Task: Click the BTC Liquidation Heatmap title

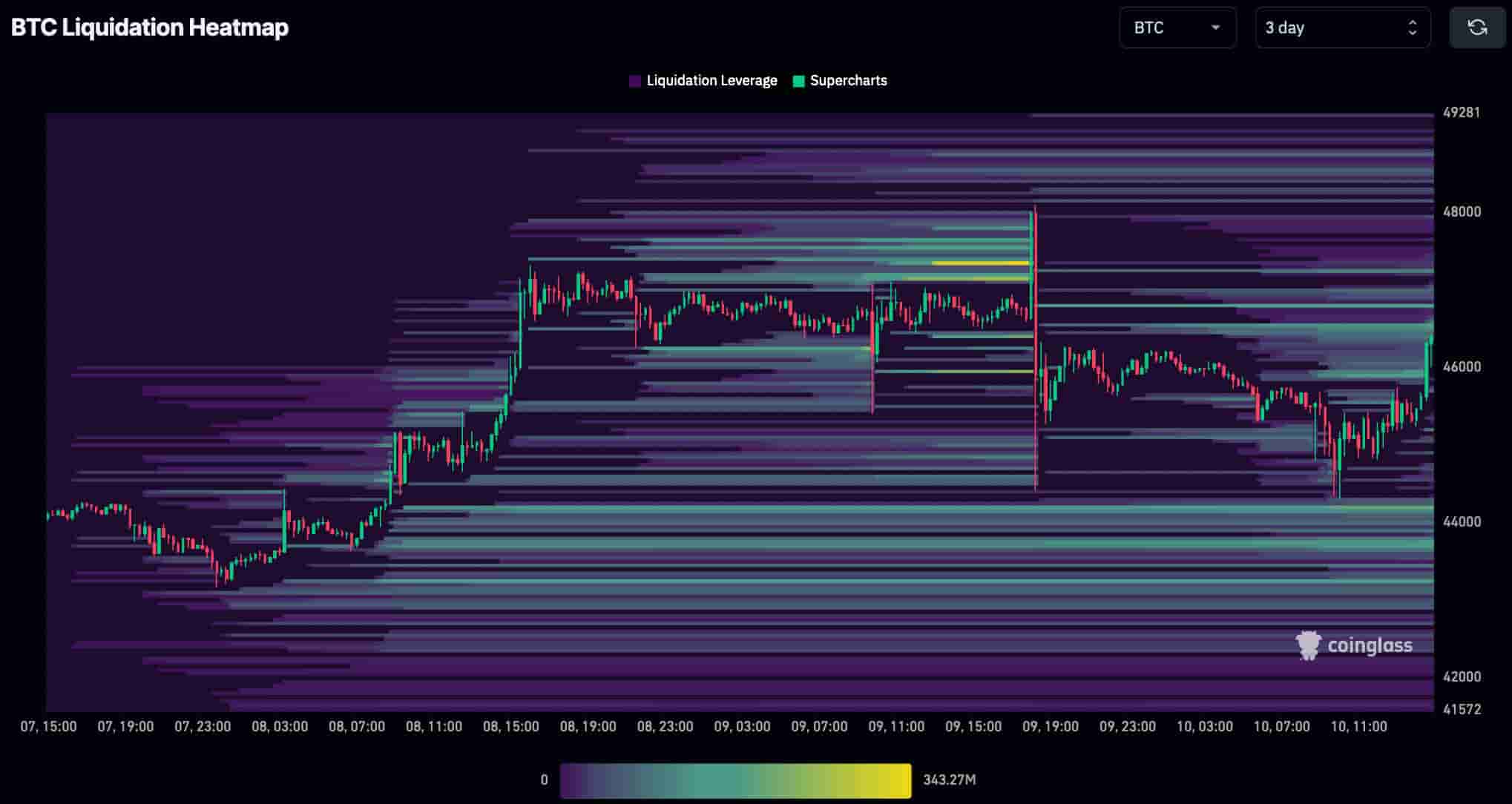Action: pyautogui.click(x=149, y=27)
